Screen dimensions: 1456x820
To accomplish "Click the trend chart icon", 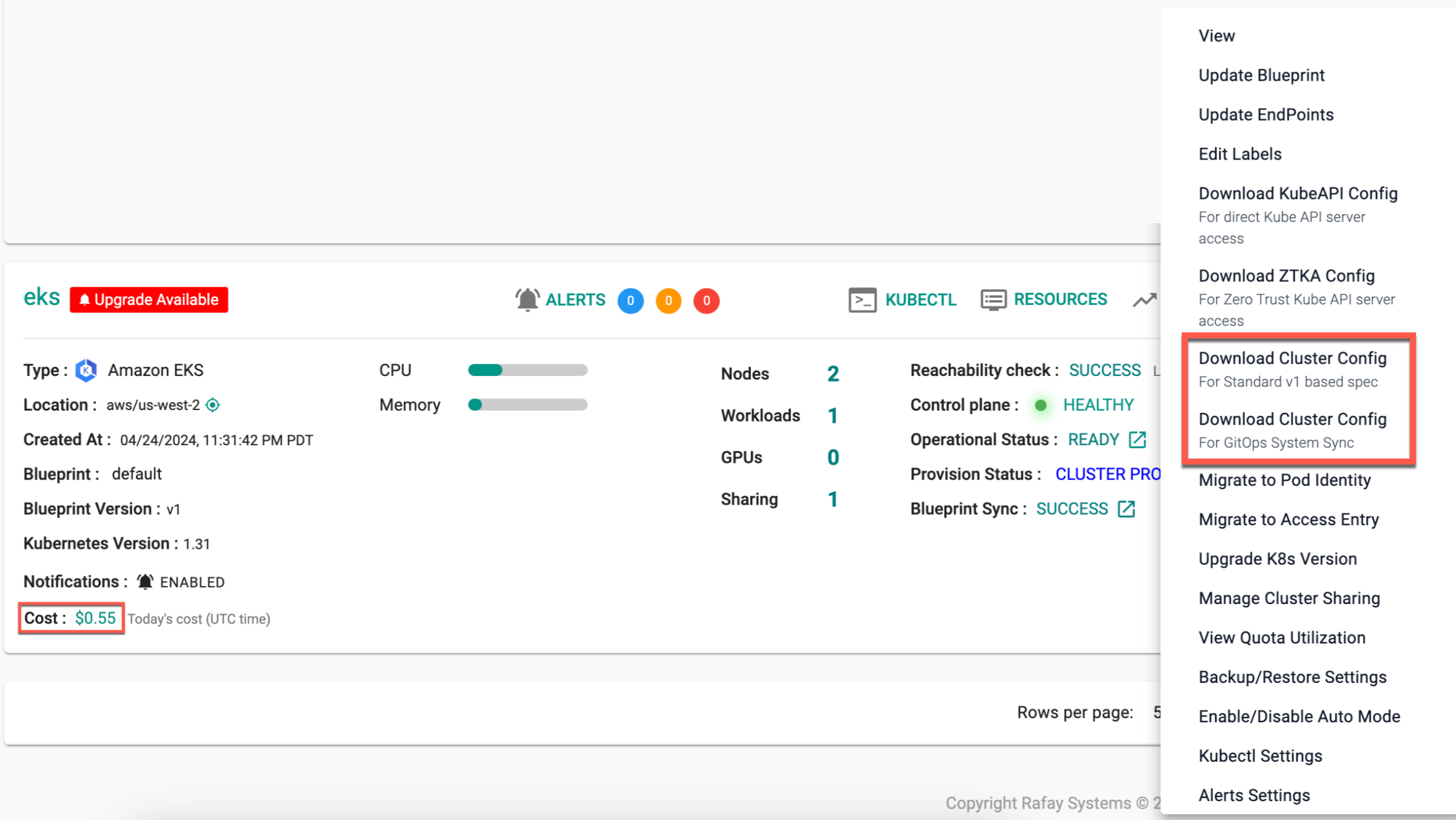I will (1145, 300).
